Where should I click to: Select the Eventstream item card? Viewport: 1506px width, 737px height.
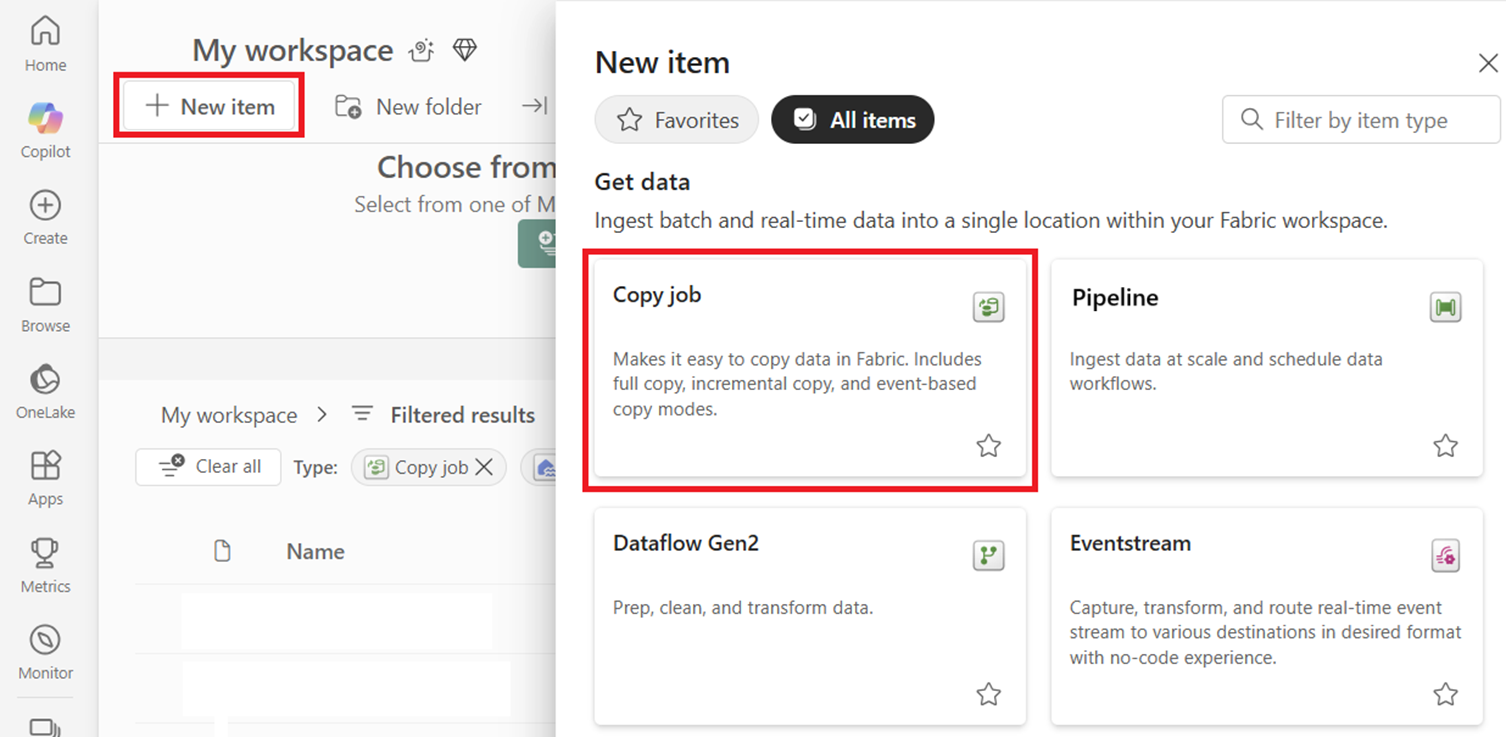pyautogui.click(x=1266, y=615)
